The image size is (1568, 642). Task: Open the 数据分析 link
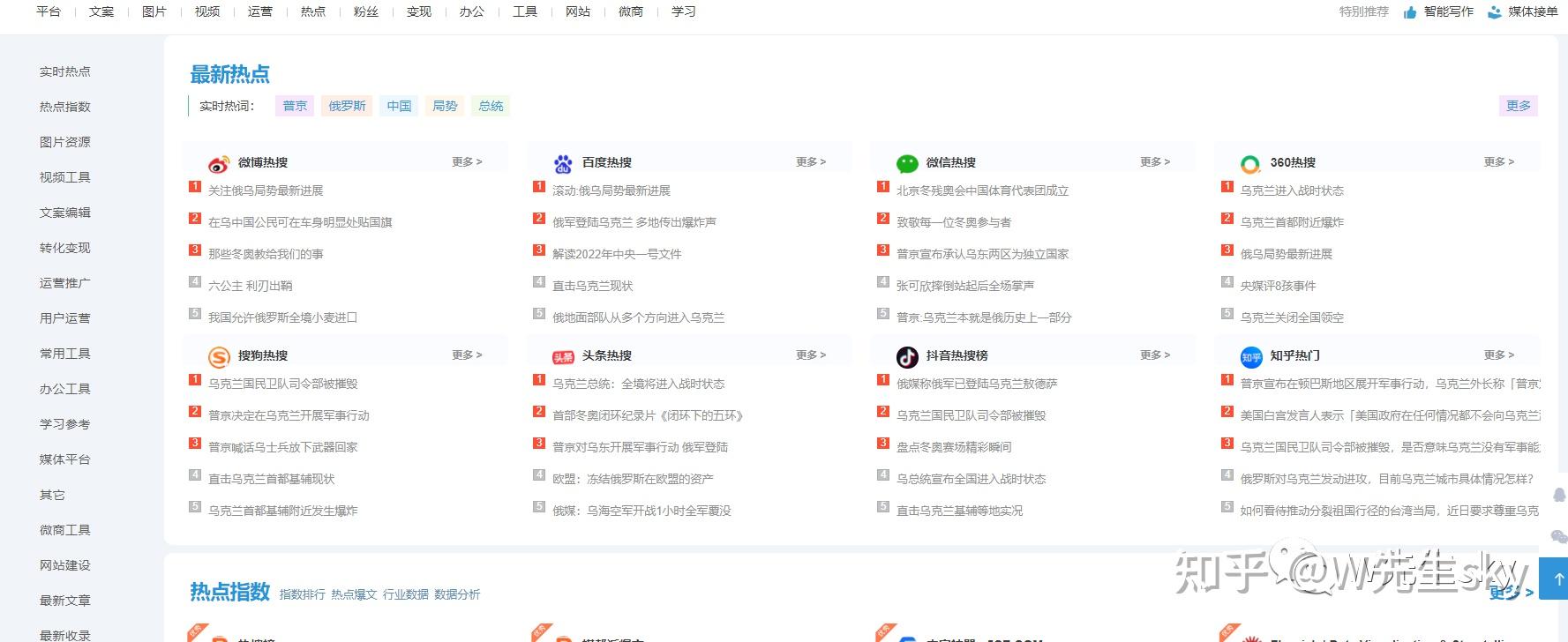pos(457,594)
